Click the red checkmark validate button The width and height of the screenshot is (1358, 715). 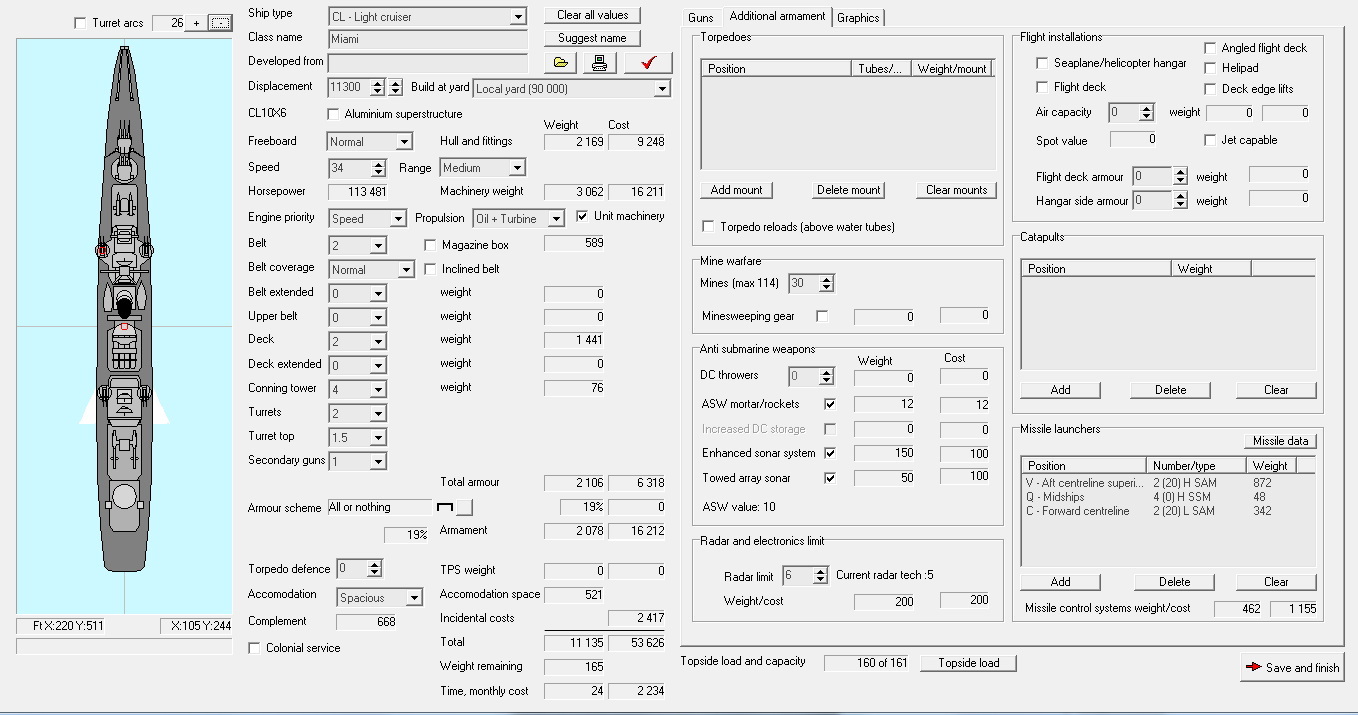pyautogui.click(x=648, y=63)
